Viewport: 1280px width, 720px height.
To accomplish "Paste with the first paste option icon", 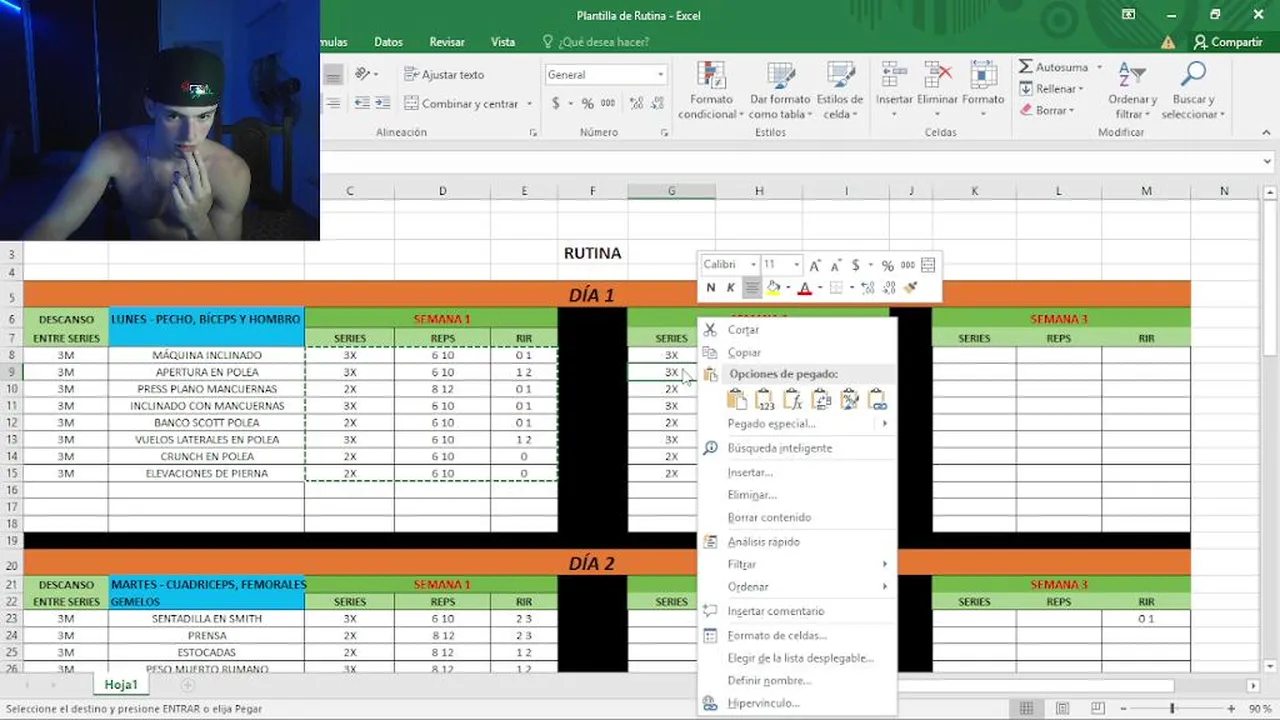I will (737, 400).
